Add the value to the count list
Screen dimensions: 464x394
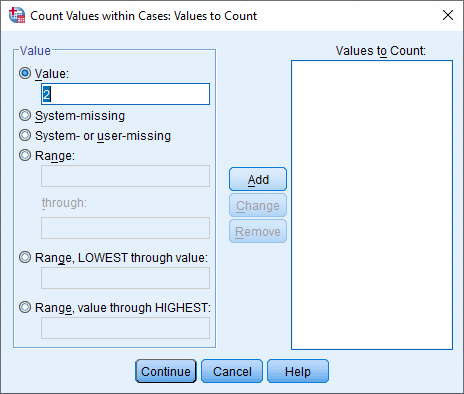point(258,179)
